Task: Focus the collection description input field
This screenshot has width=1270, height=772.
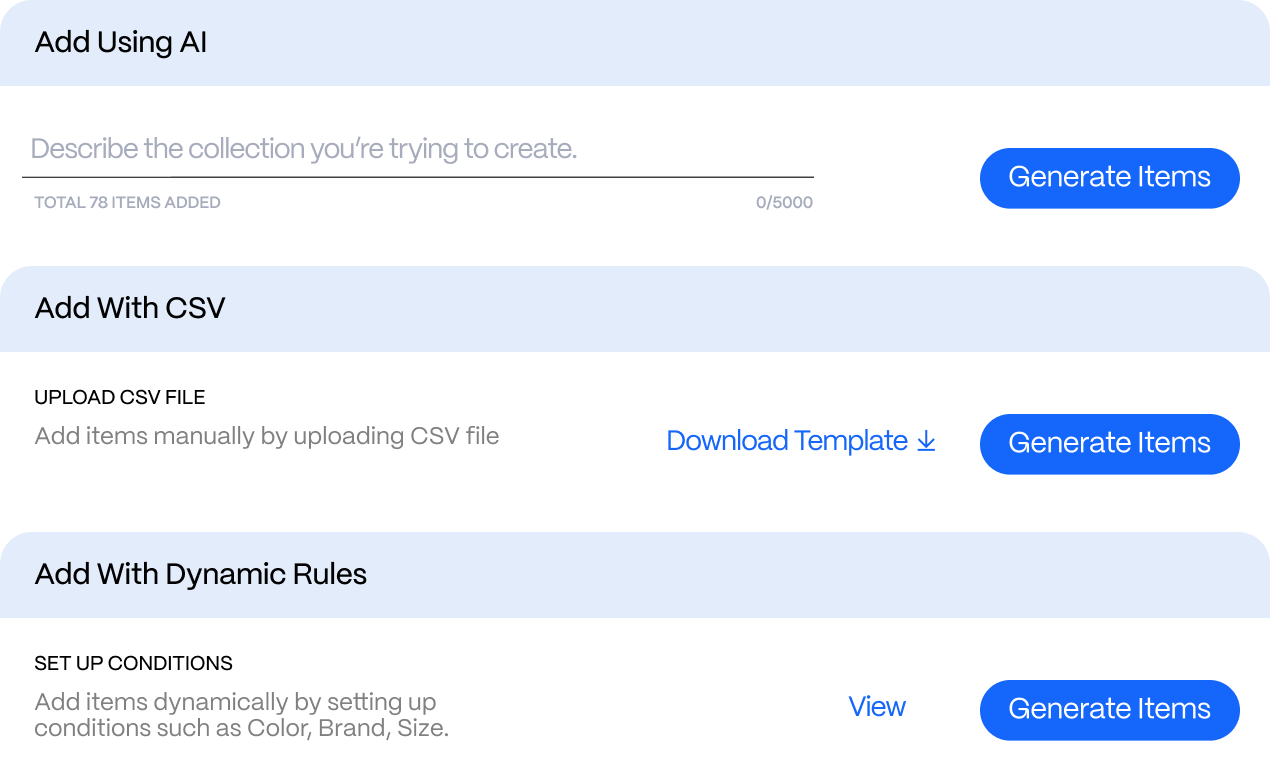Action: (x=417, y=150)
